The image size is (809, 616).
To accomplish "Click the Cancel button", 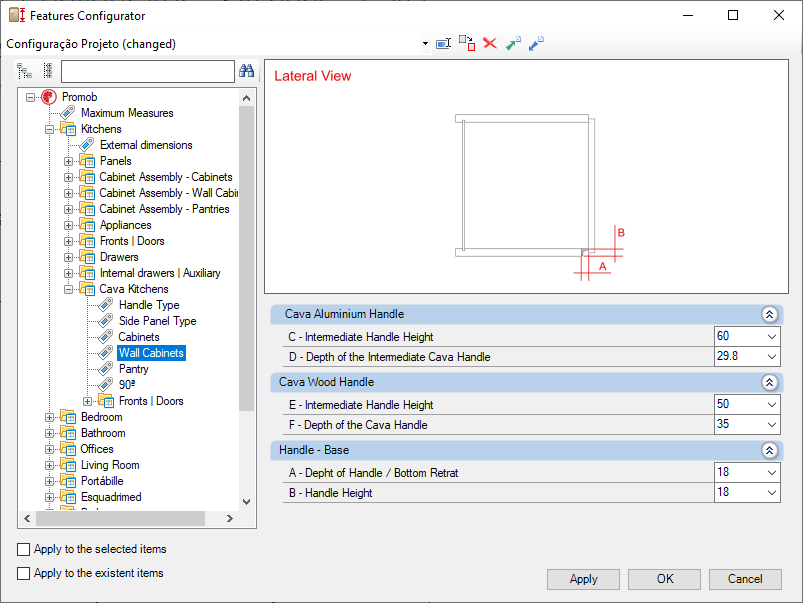I will (x=745, y=579).
